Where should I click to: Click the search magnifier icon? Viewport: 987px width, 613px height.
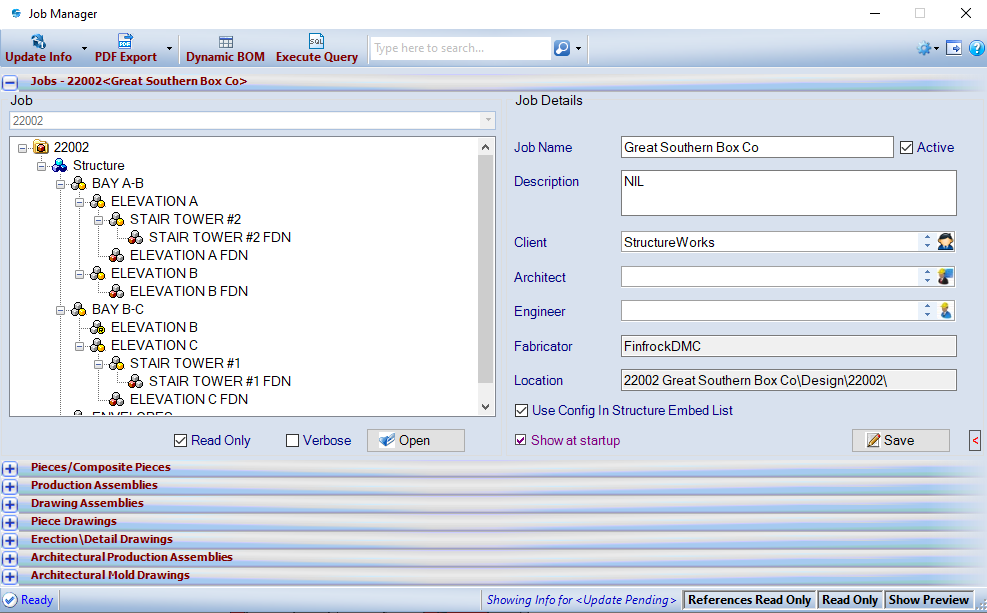coord(562,48)
